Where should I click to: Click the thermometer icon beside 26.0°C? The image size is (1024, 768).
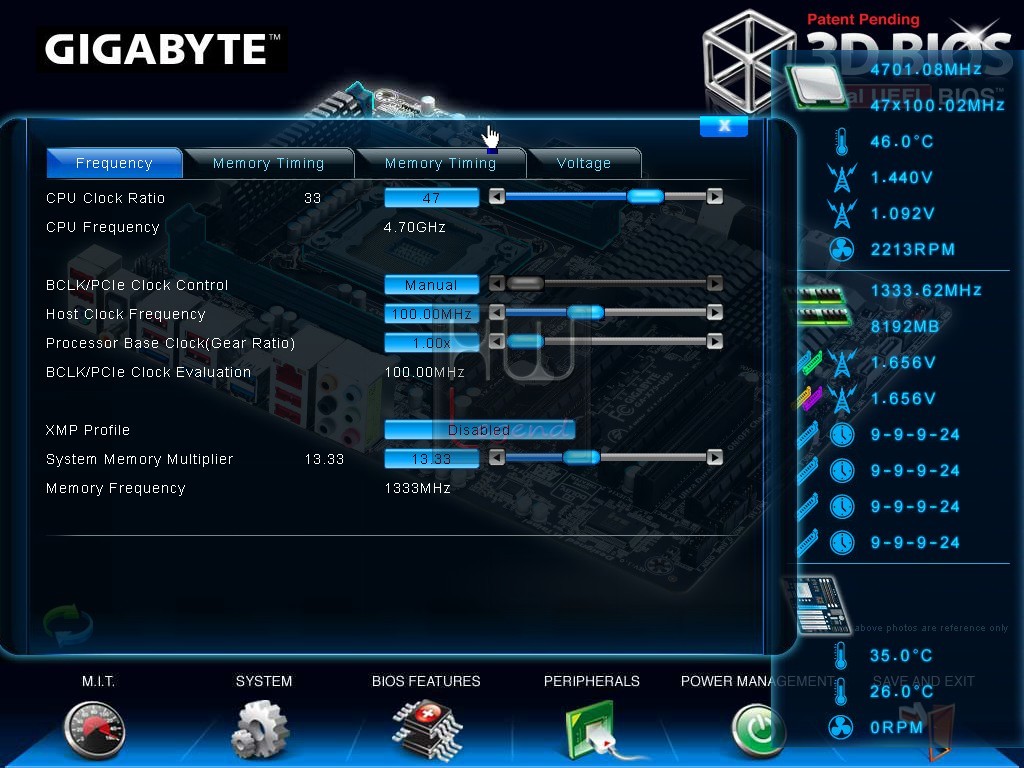click(x=840, y=692)
